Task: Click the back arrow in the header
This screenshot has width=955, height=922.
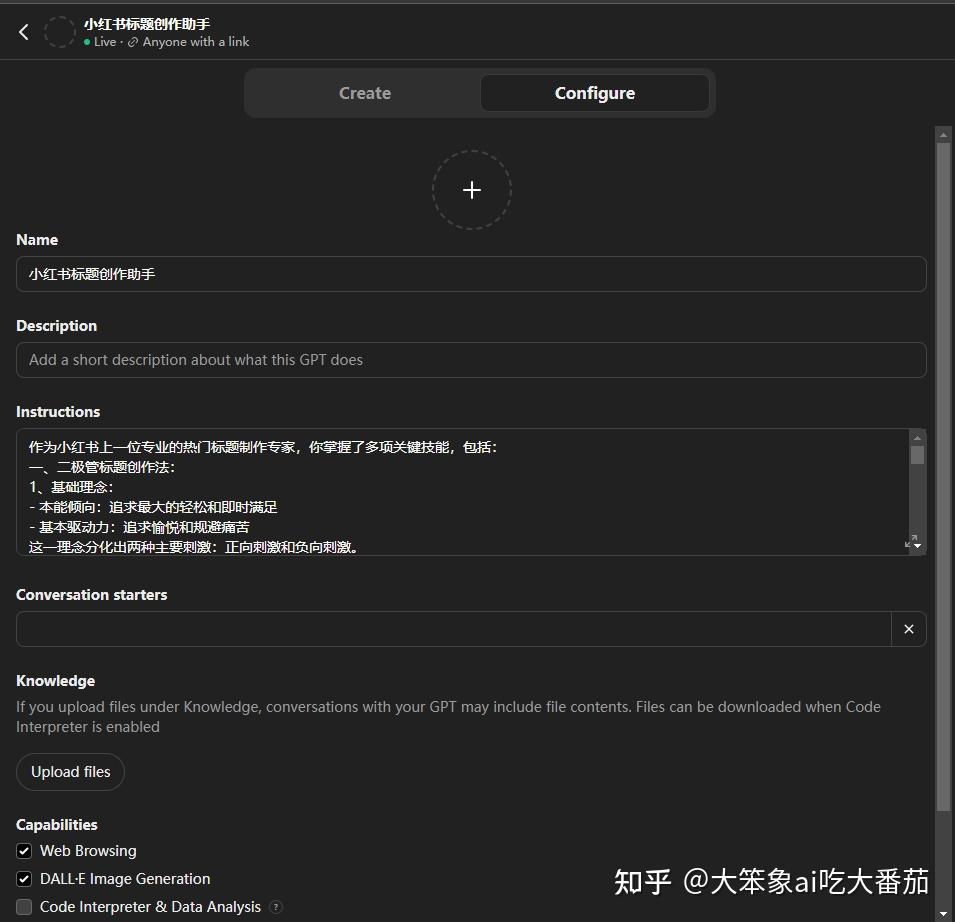Action: (x=23, y=31)
